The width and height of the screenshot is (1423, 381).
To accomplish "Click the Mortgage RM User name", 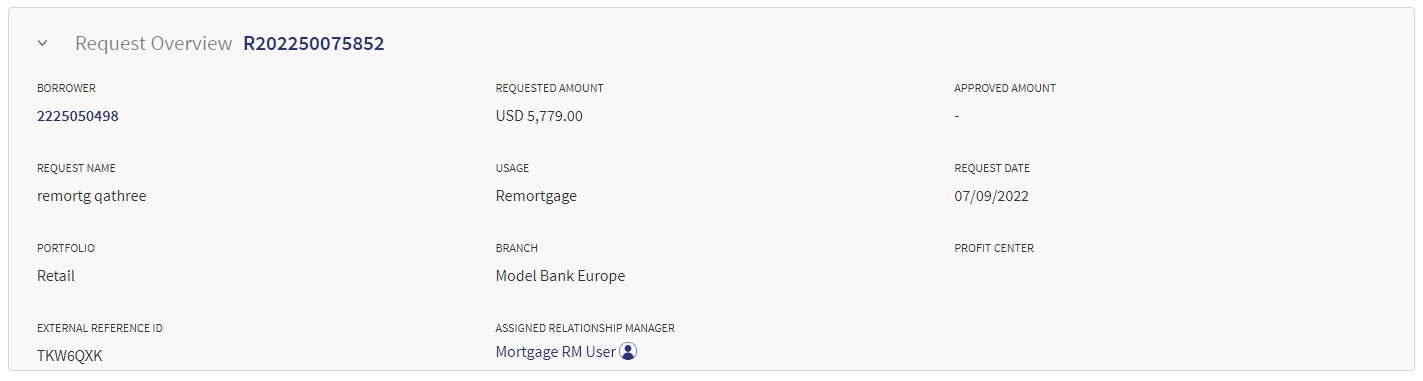I will [x=556, y=352].
